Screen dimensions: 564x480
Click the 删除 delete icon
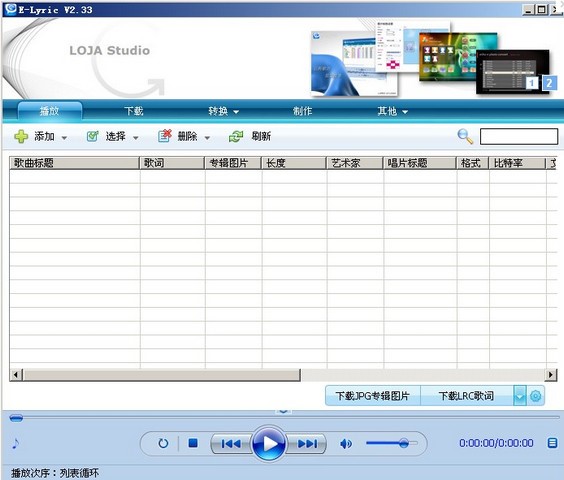tap(165, 136)
